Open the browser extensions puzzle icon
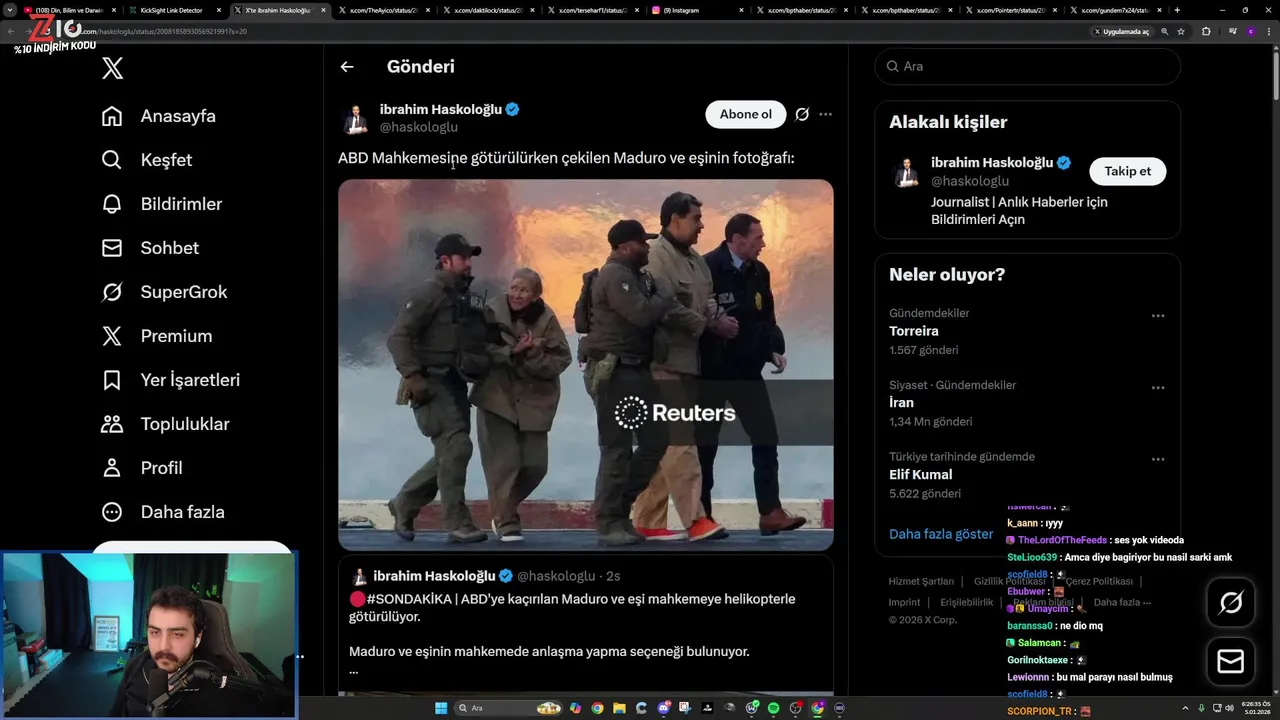 pos(1206,31)
